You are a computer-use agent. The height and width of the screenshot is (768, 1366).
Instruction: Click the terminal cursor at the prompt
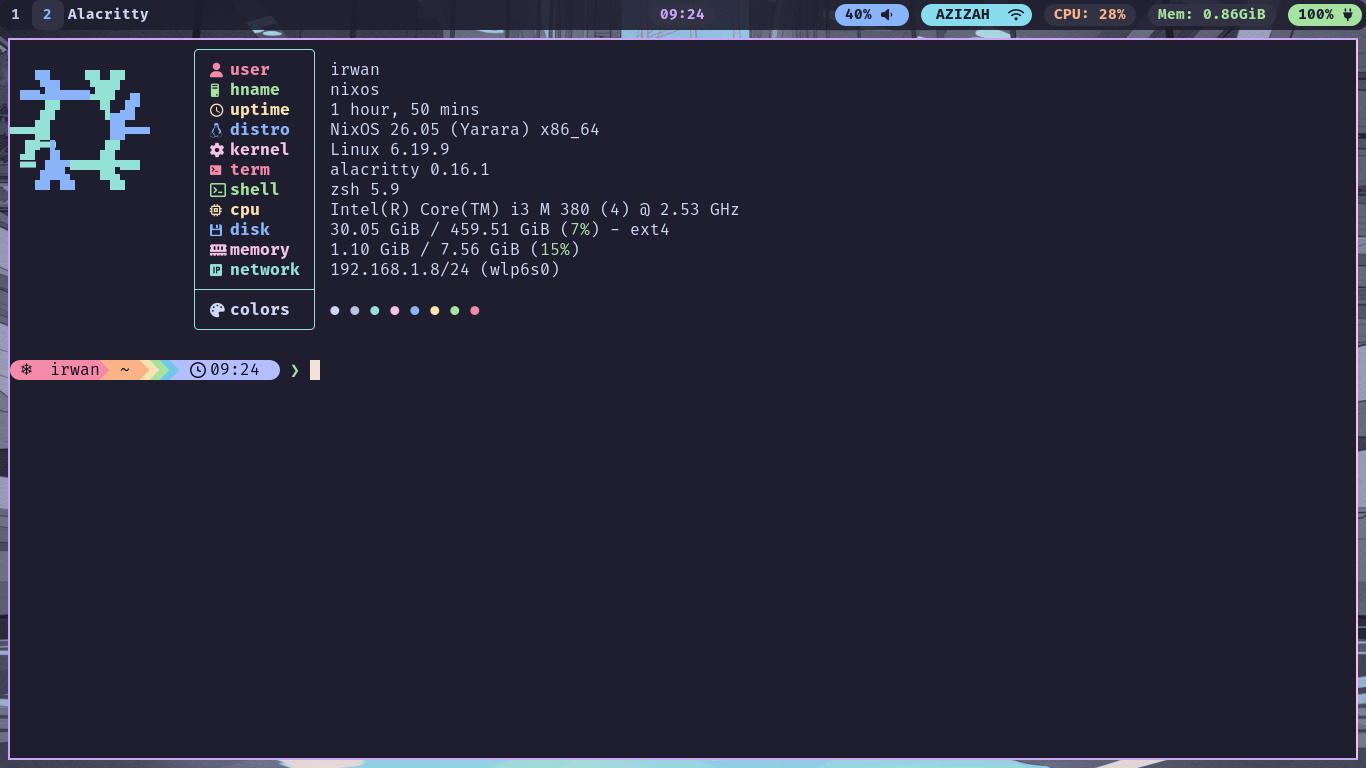pyautogui.click(x=315, y=370)
